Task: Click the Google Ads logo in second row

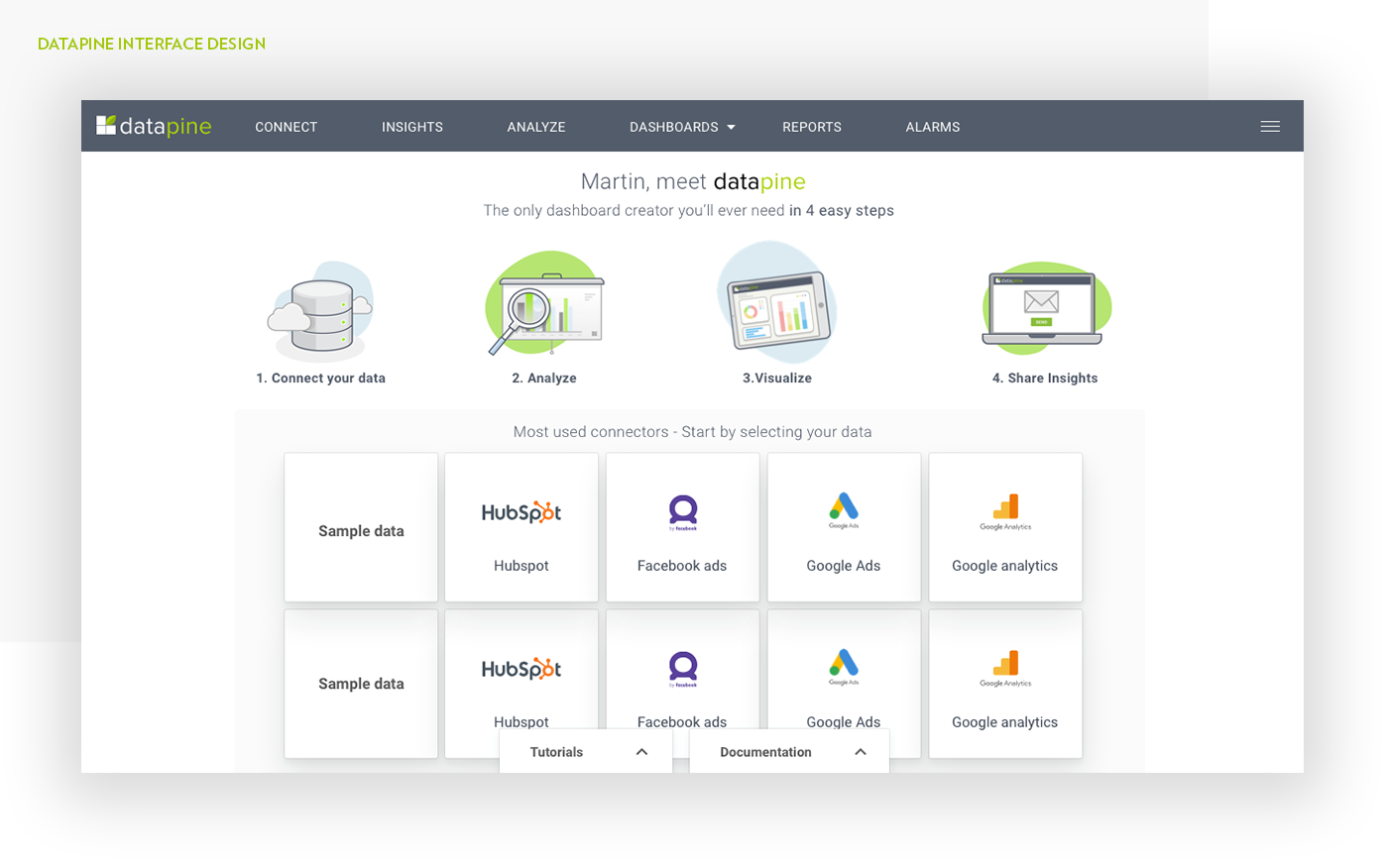Action: tap(844, 667)
